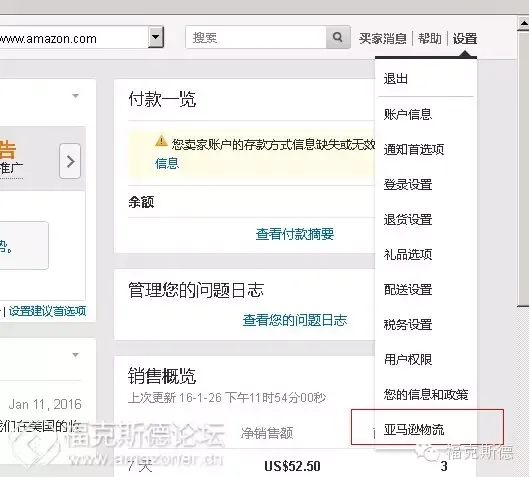Image resolution: width=529 pixels, height=477 pixels.
Task: Click the 净销售额 column header
Action: pos(267,433)
